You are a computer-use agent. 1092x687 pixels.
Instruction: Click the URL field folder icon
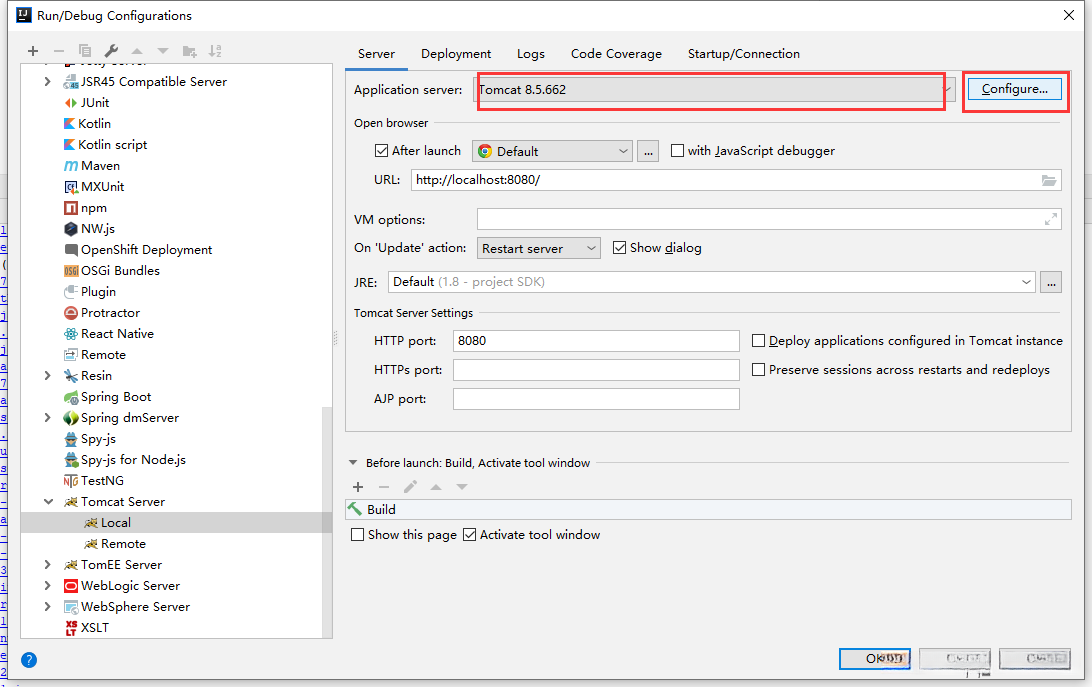click(1048, 180)
